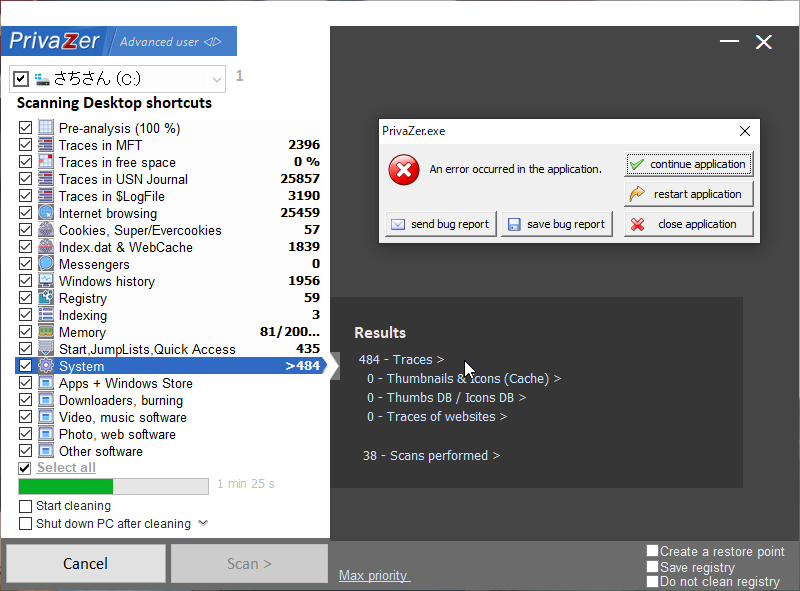Click the Apps + Windows Store icon
This screenshot has height=591, width=800.
46,383
